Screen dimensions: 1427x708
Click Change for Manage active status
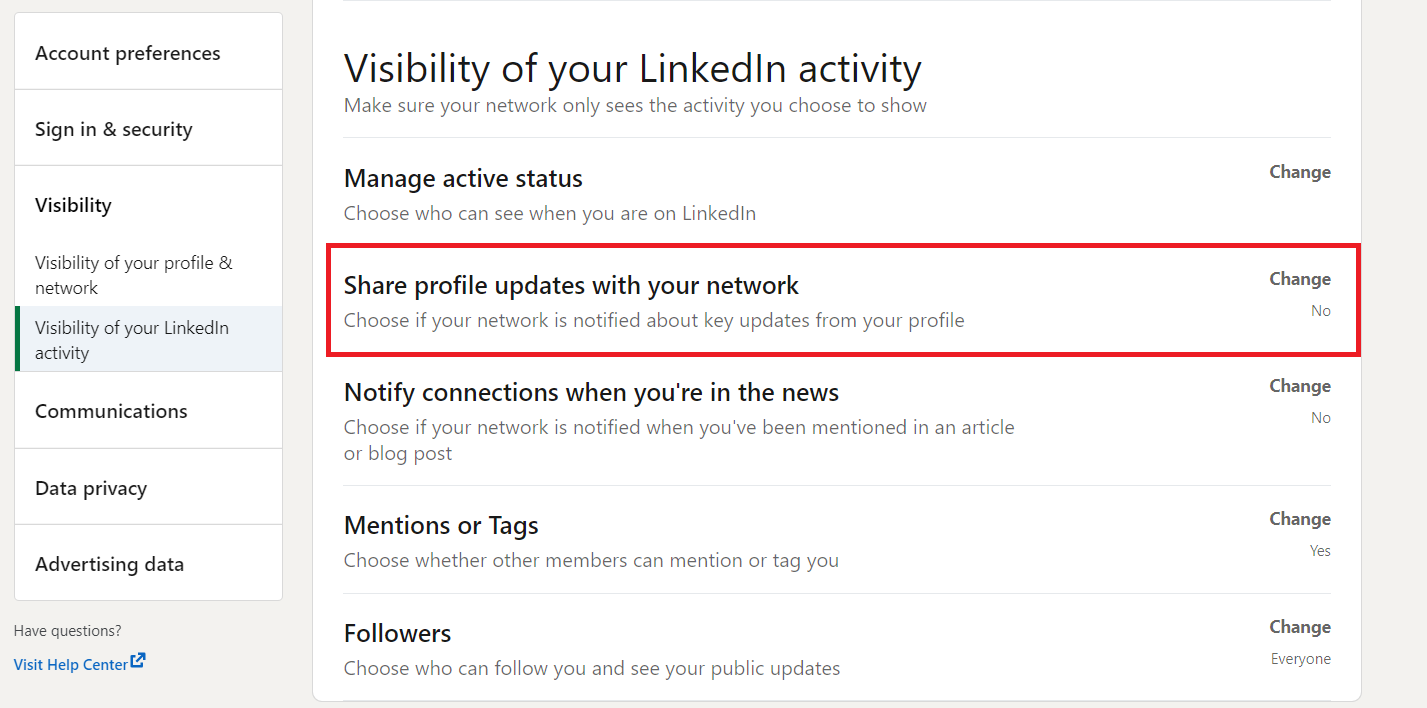1300,172
